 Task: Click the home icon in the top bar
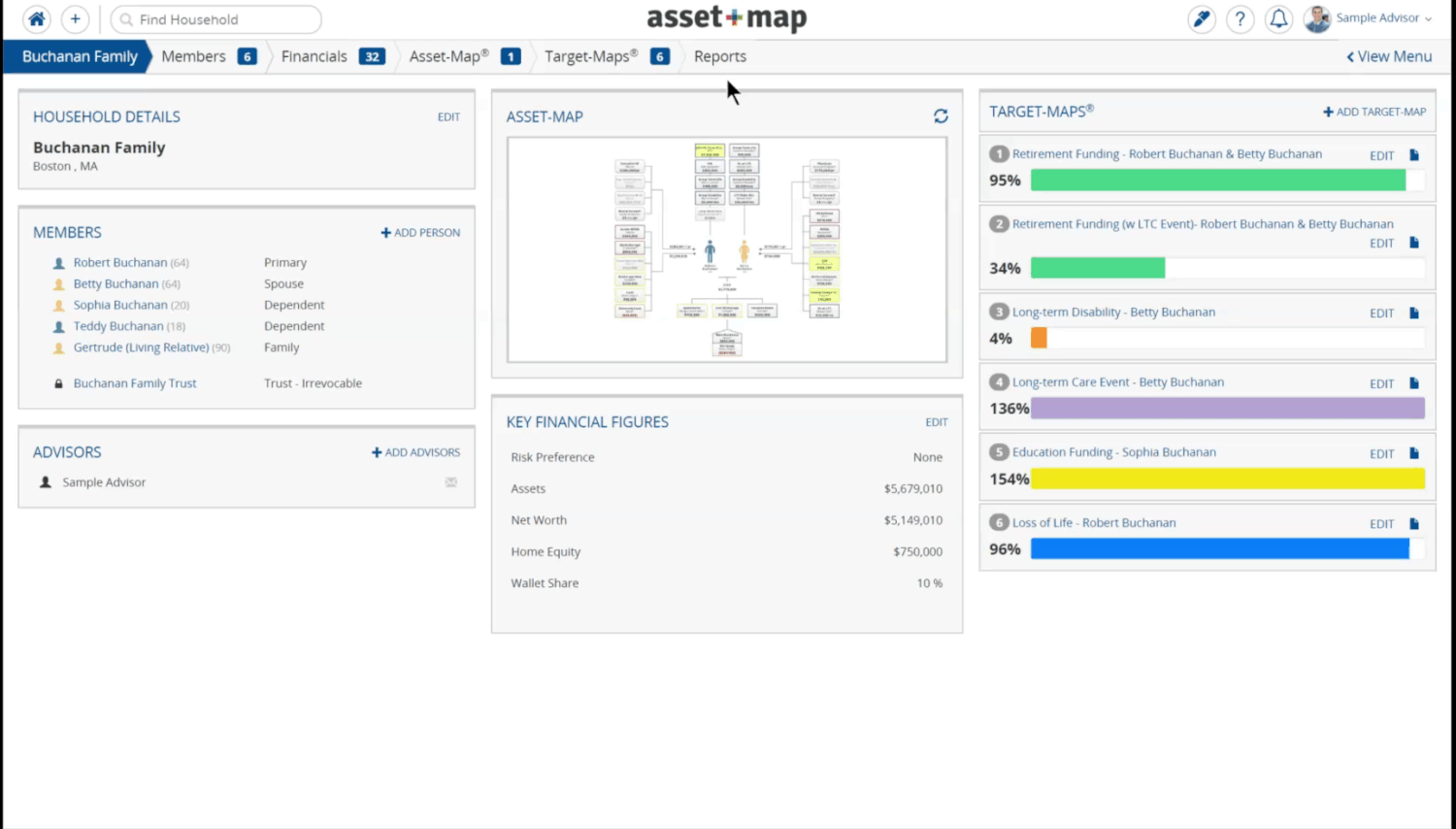tap(36, 18)
